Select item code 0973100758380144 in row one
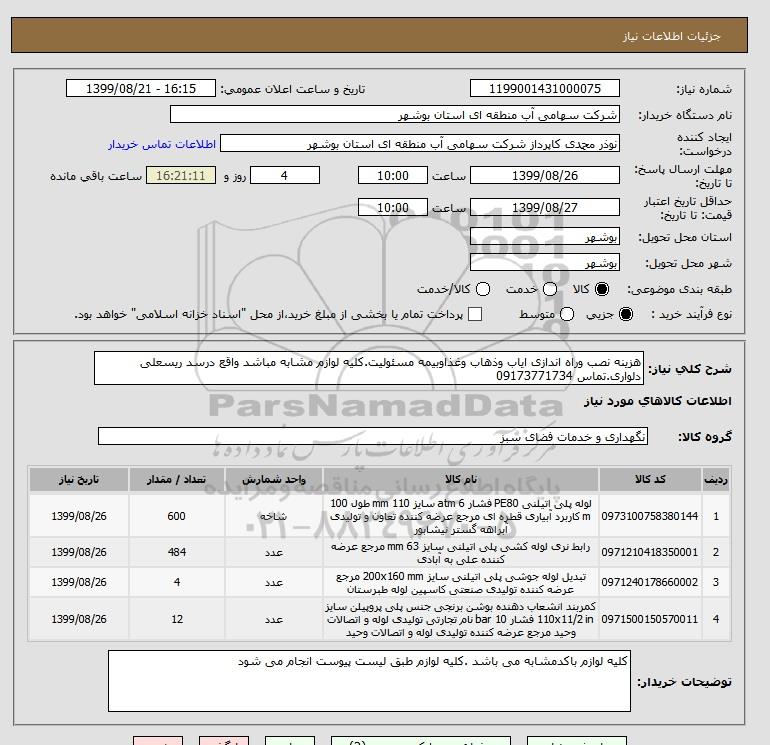The image size is (770, 745). [x=650, y=516]
